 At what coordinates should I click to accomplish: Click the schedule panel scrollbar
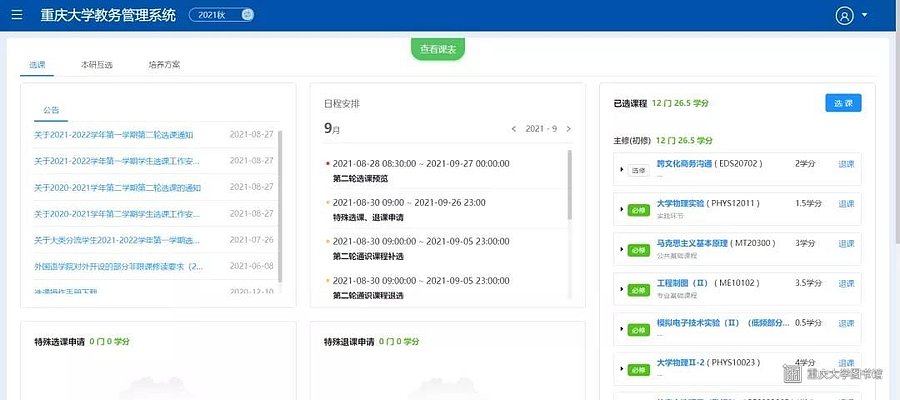[x=569, y=185]
